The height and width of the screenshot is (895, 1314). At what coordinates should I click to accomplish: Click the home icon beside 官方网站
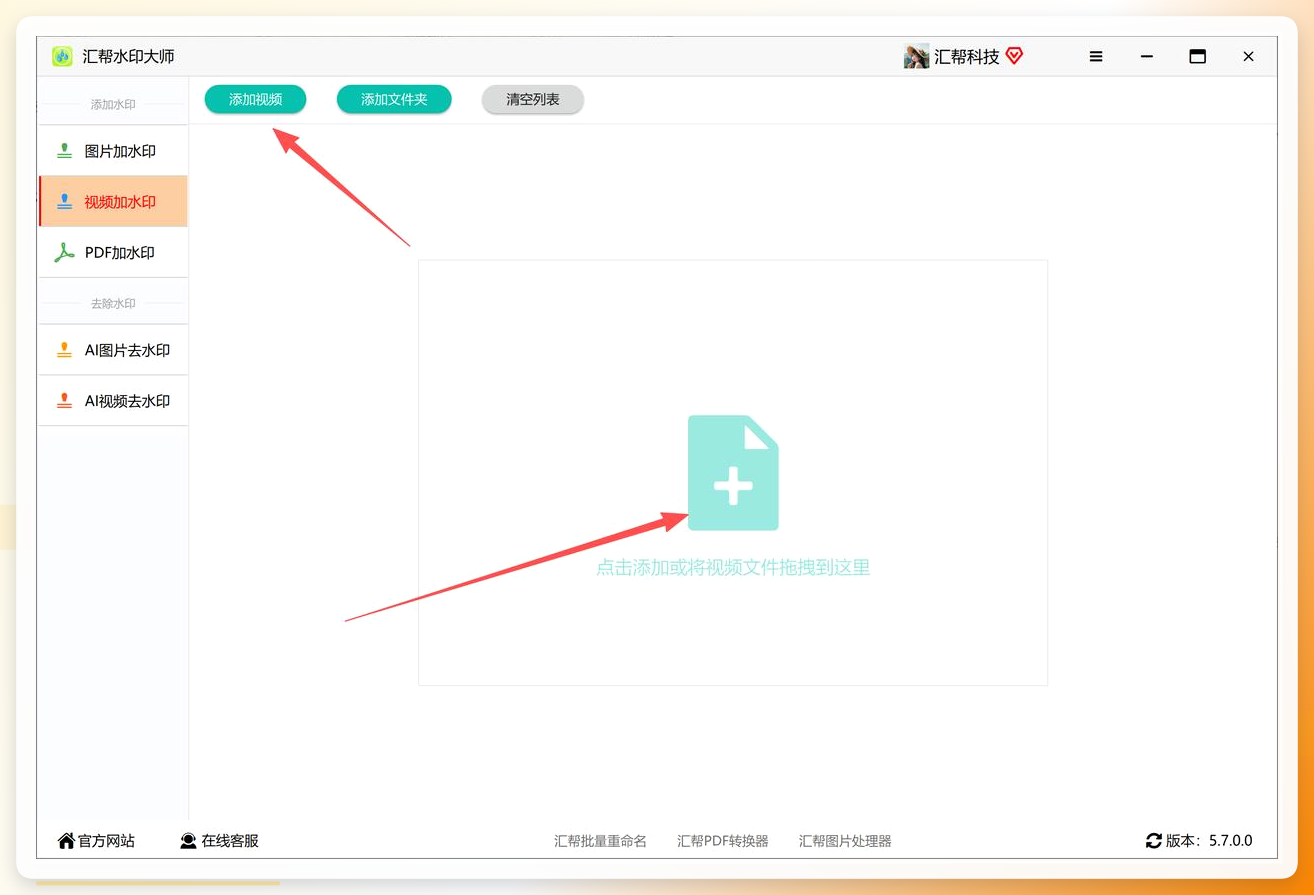tap(67, 841)
